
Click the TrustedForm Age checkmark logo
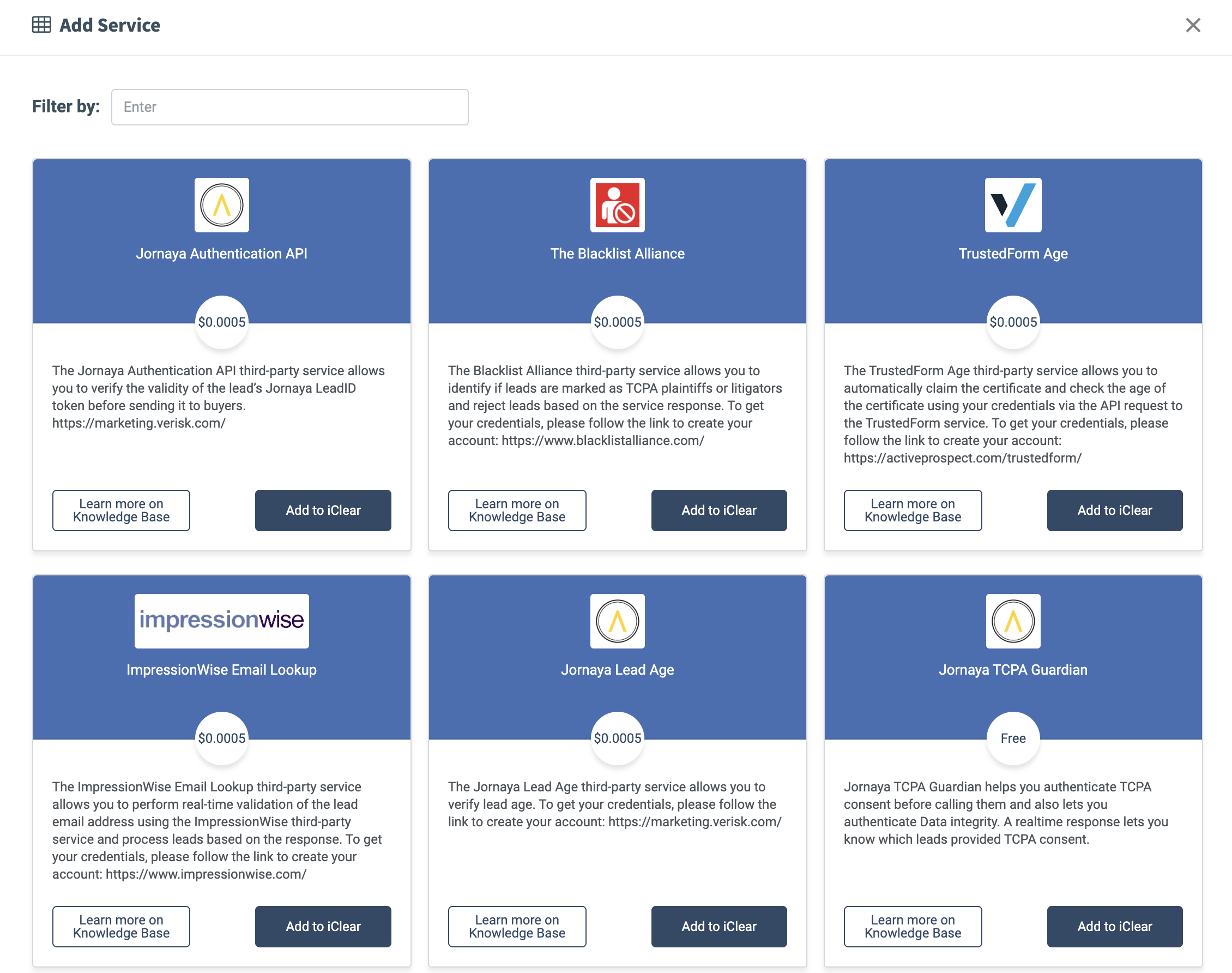[1013, 205]
